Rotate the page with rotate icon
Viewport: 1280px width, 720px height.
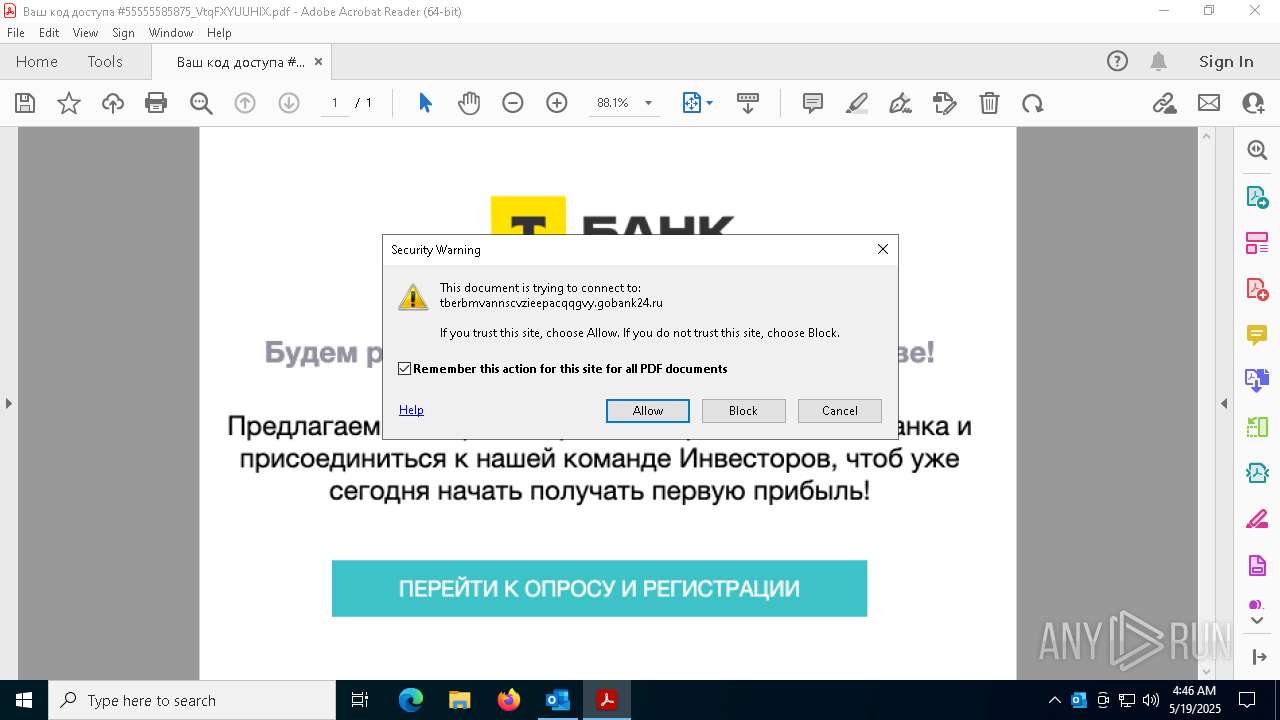(x=1033, y=103)
